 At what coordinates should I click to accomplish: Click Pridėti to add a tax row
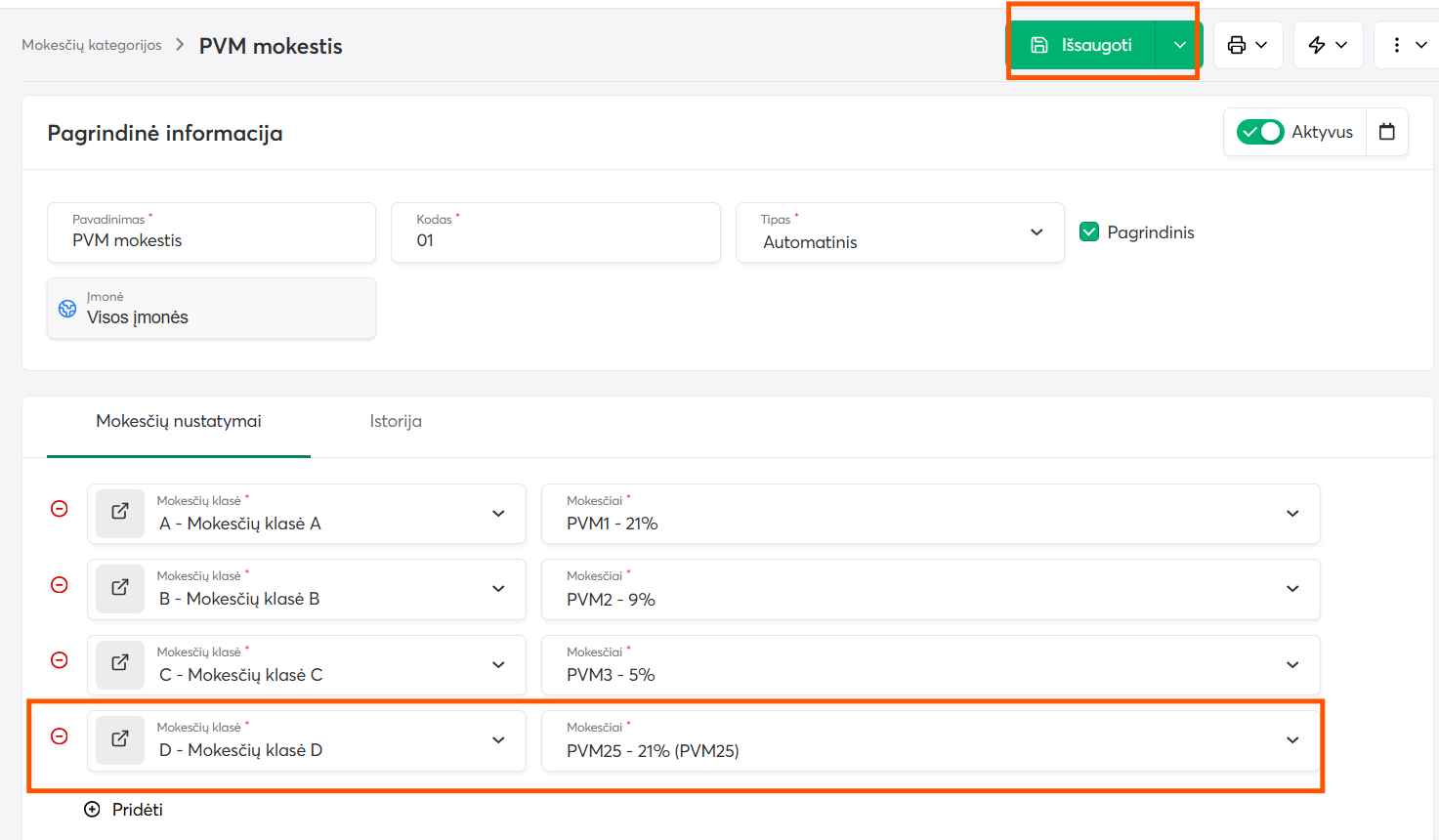coord(124,810)
